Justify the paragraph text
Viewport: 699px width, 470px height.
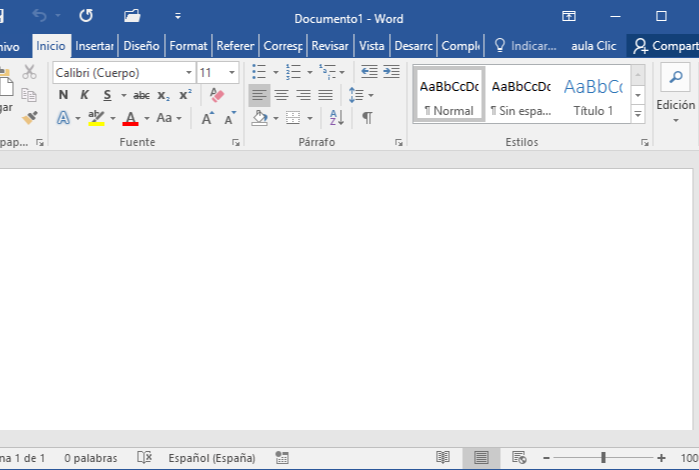325,95
